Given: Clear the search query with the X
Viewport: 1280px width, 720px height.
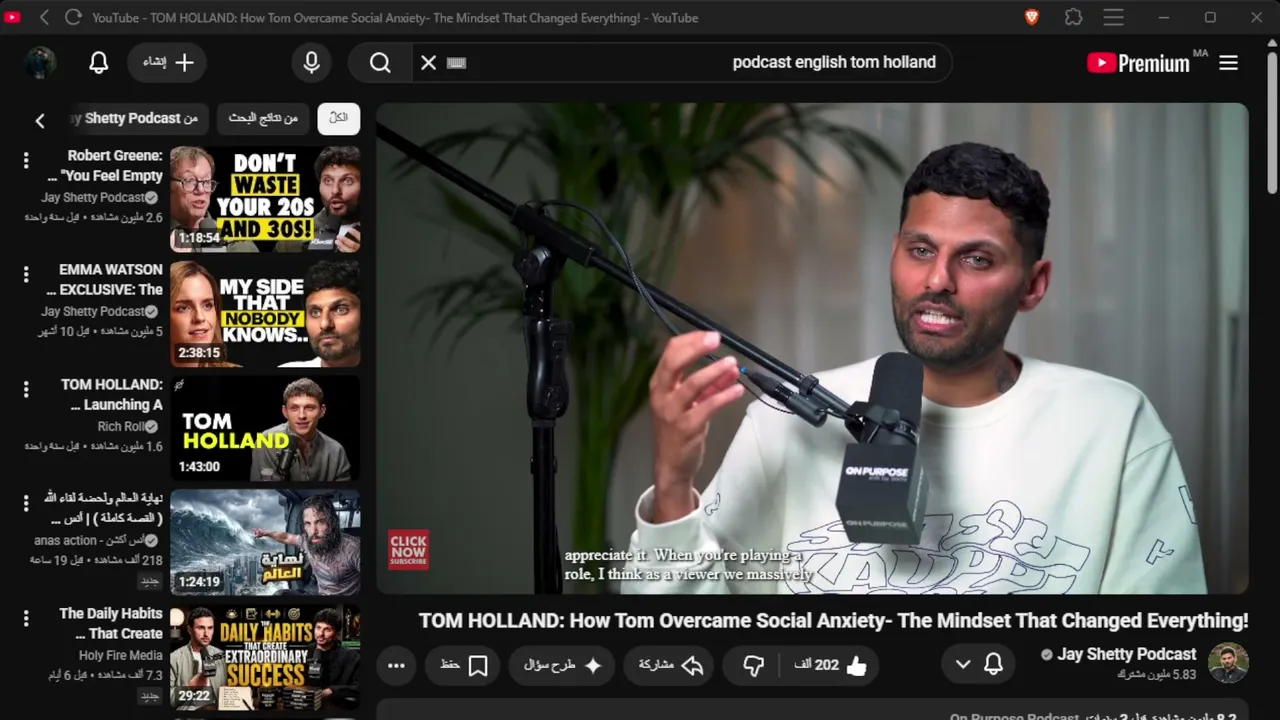Looking at the screenshot, I should [x=428, y=62].
